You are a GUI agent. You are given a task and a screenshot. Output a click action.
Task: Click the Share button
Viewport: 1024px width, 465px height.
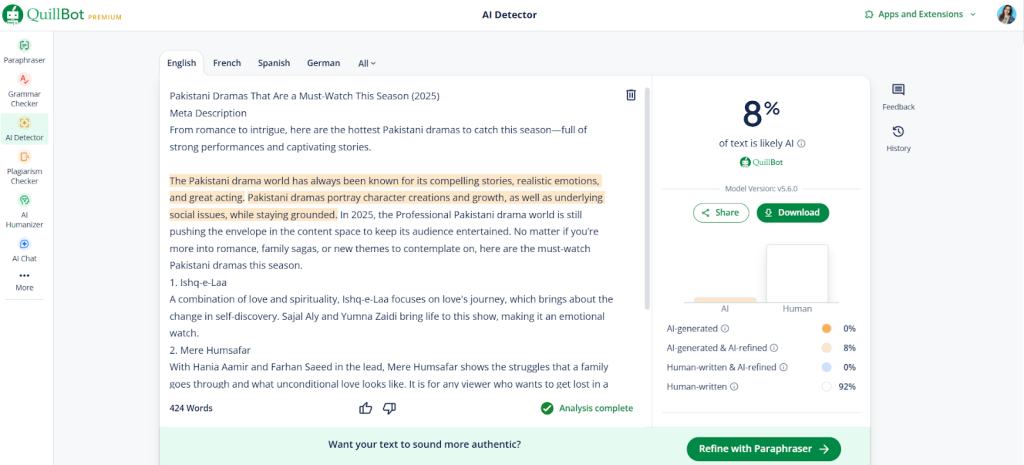click(720, 212)
